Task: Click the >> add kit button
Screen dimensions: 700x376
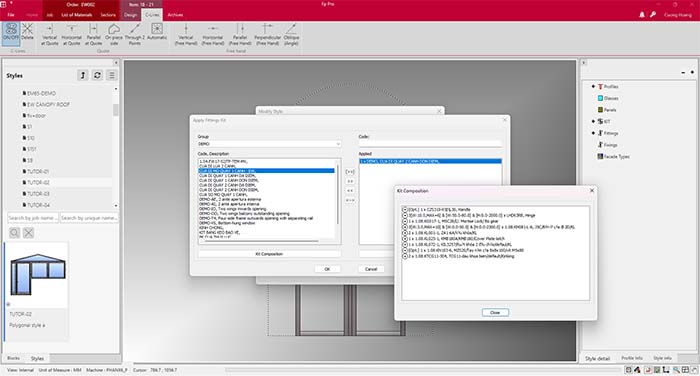Action: (350, 181)
